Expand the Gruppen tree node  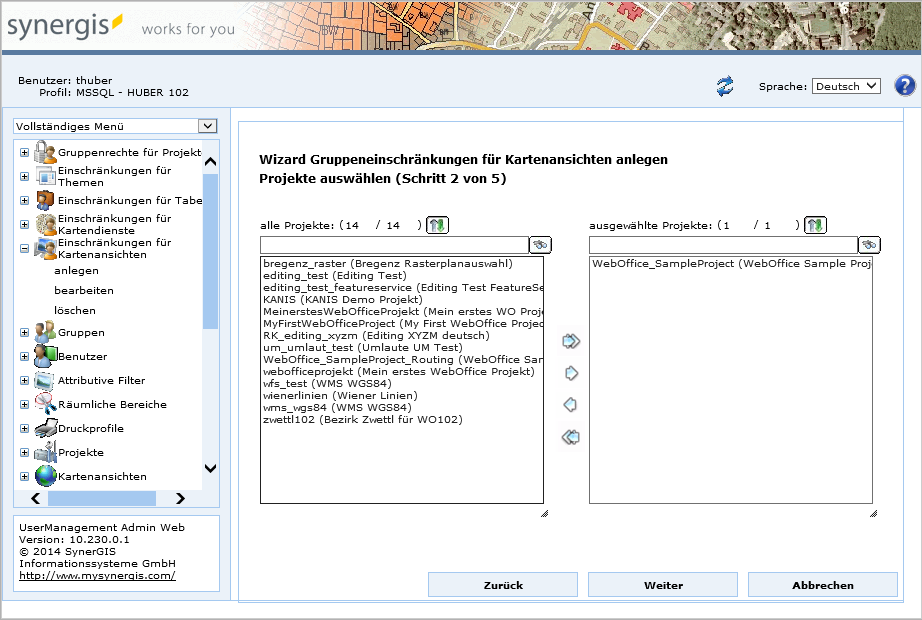pos(24,333)
